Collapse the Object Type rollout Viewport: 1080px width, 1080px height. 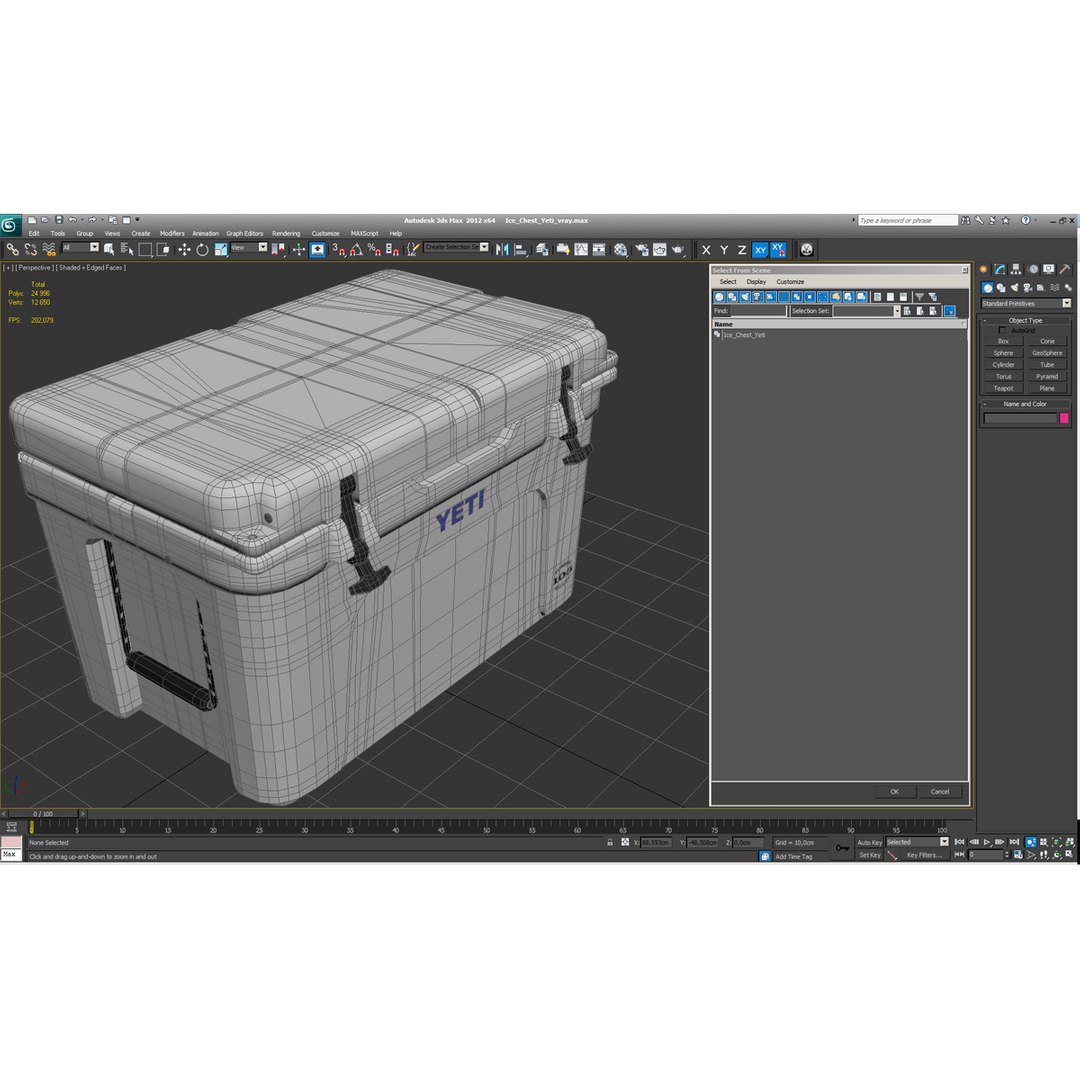click(x=1025, y=320)
